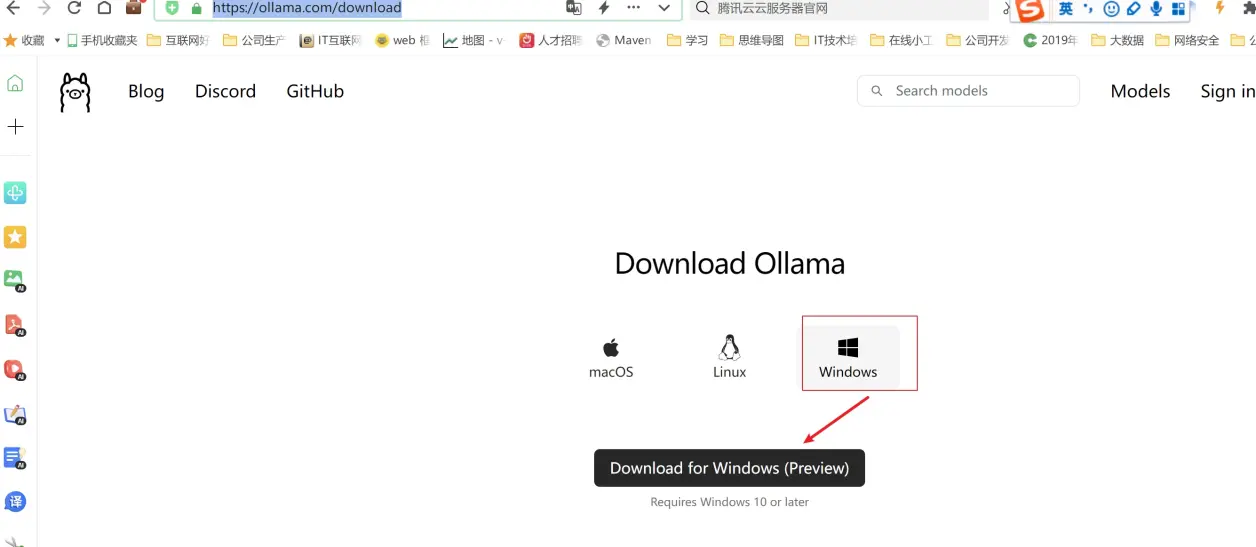Reload the page with the refresh icon
This screenshot has height=547, width=1256.
pos(74,8)
